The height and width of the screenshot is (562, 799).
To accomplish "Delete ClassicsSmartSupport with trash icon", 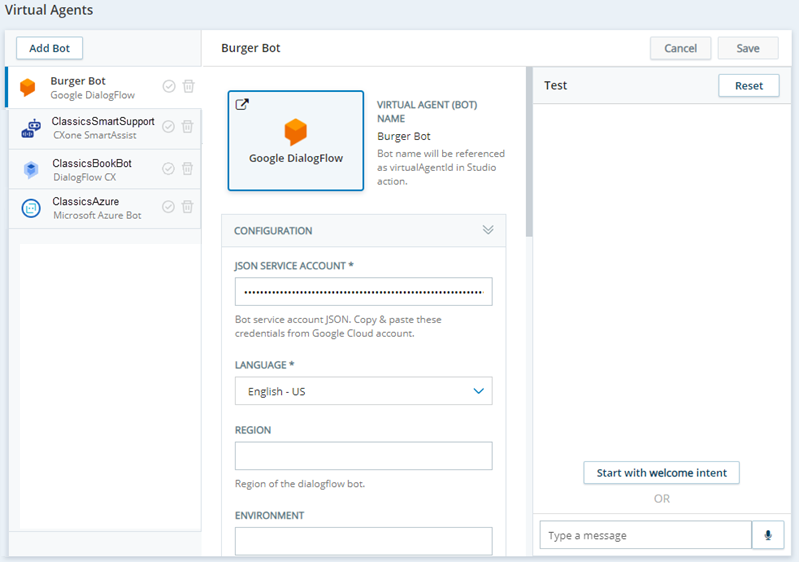I will click(x=188, y=126).
